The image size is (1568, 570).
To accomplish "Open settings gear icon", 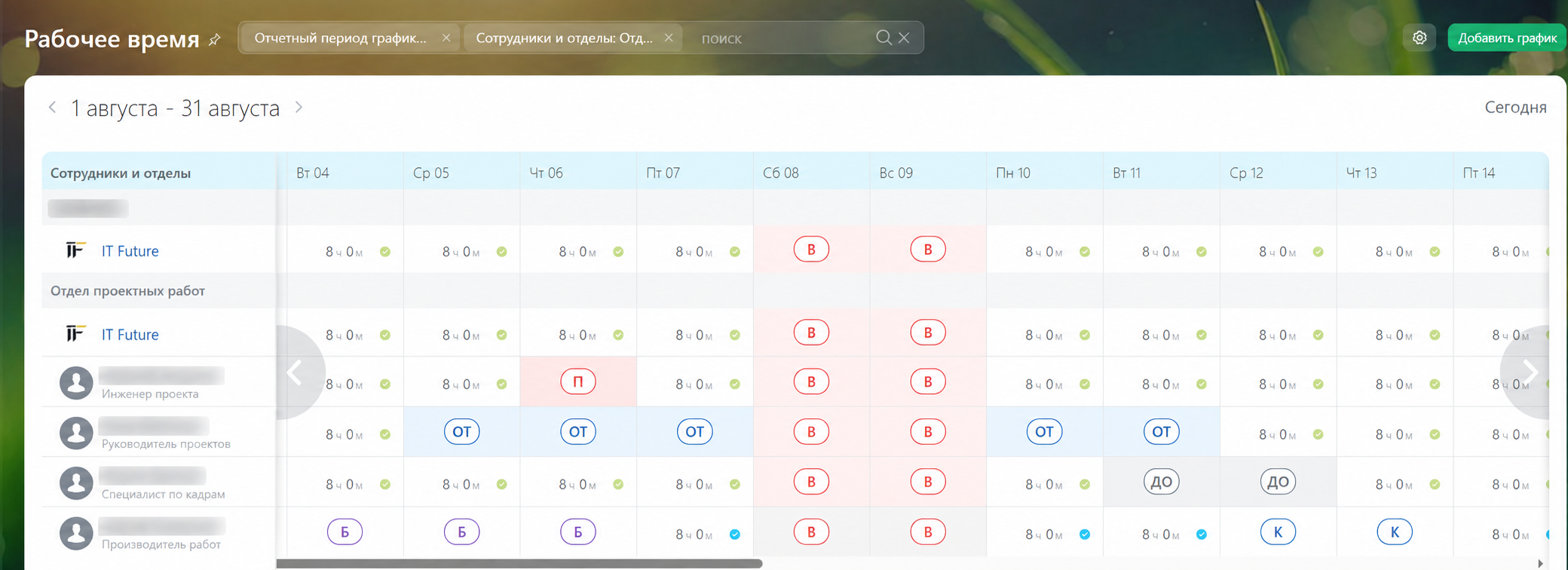I will click(1419, 38).
